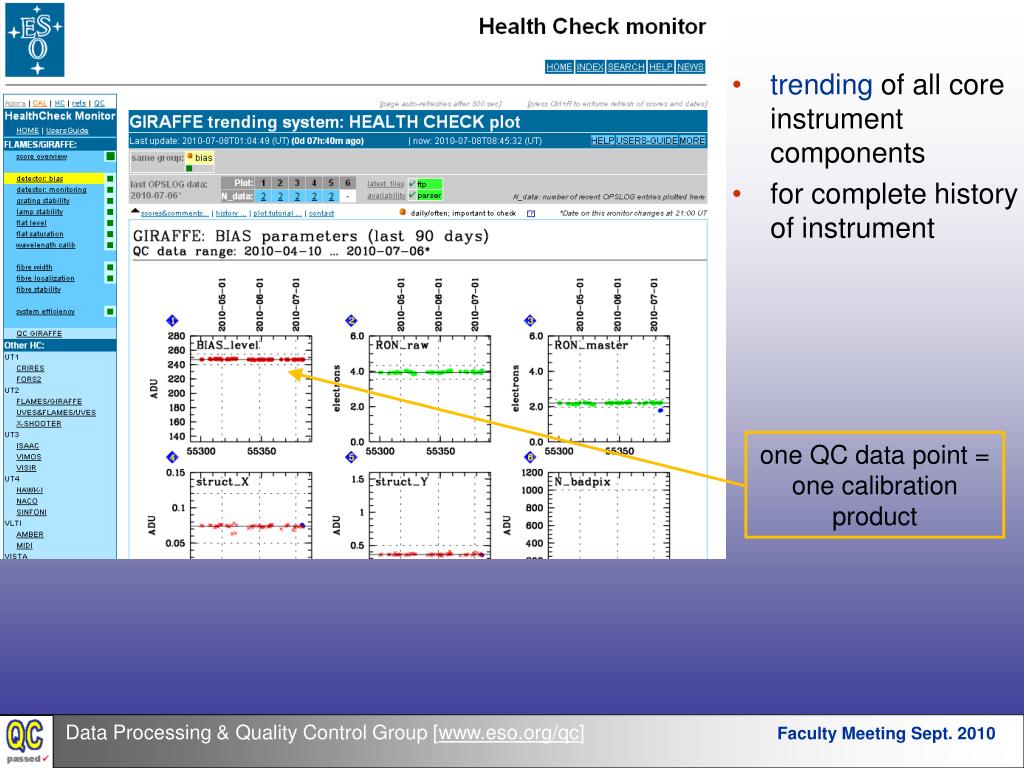Open CRIRES under UT1
The height and width of the screenshot is (768, 1024).
coord(30,368)
